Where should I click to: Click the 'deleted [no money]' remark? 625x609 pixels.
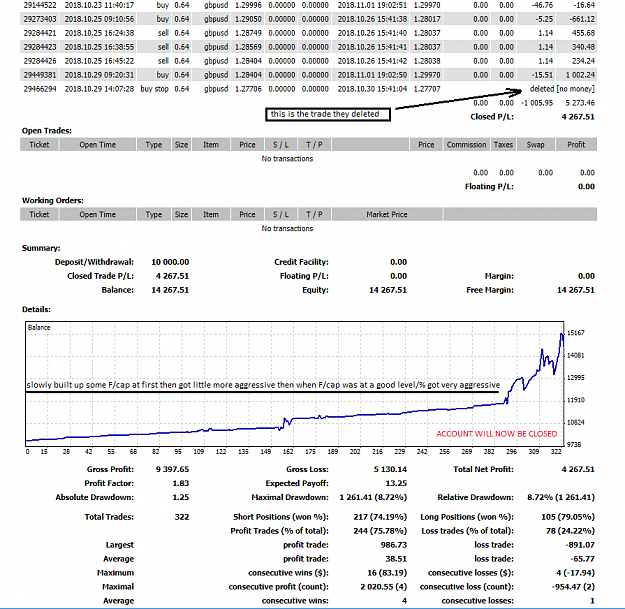(562, 89)
